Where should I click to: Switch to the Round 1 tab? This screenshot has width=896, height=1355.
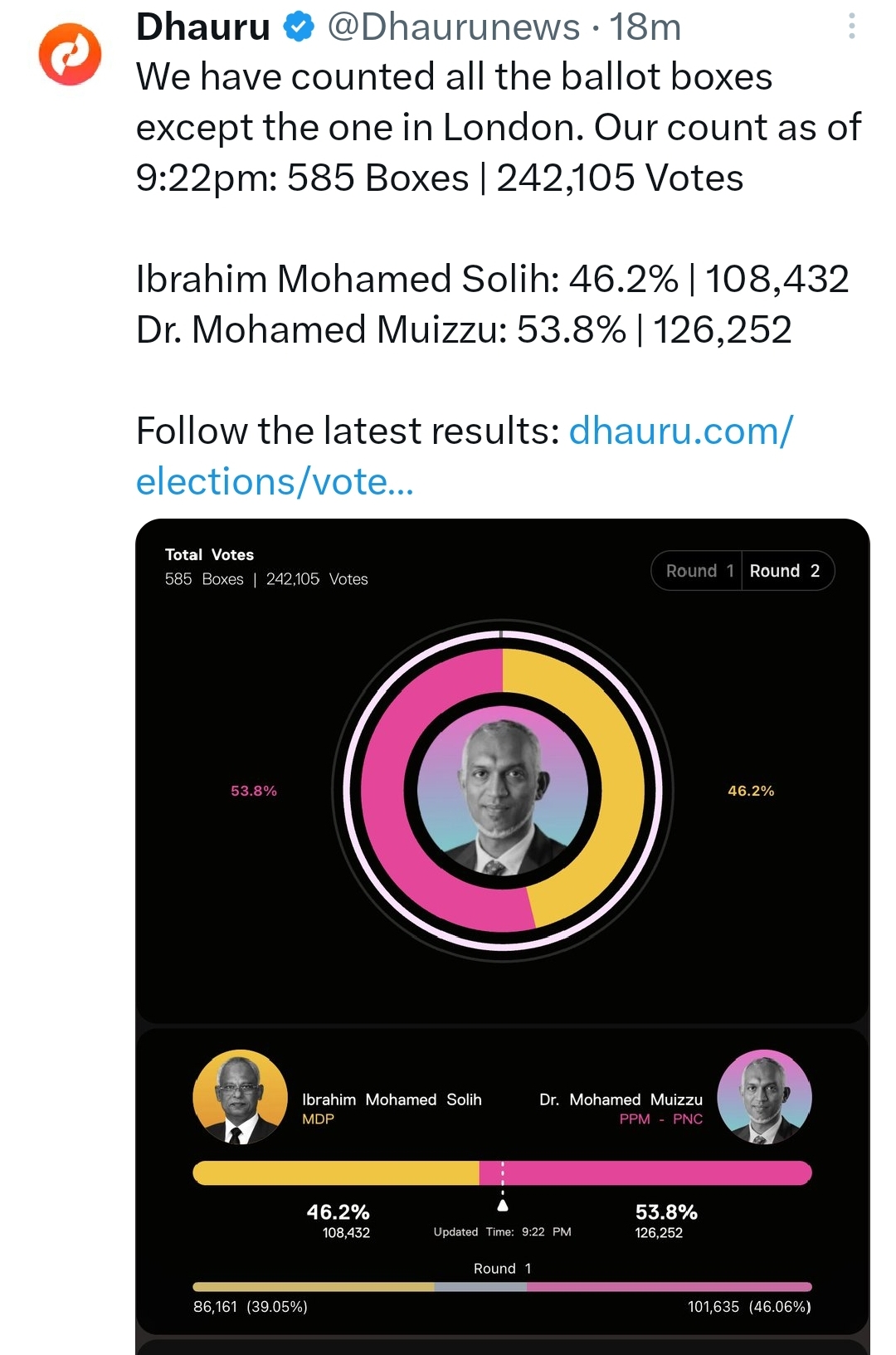698,571
